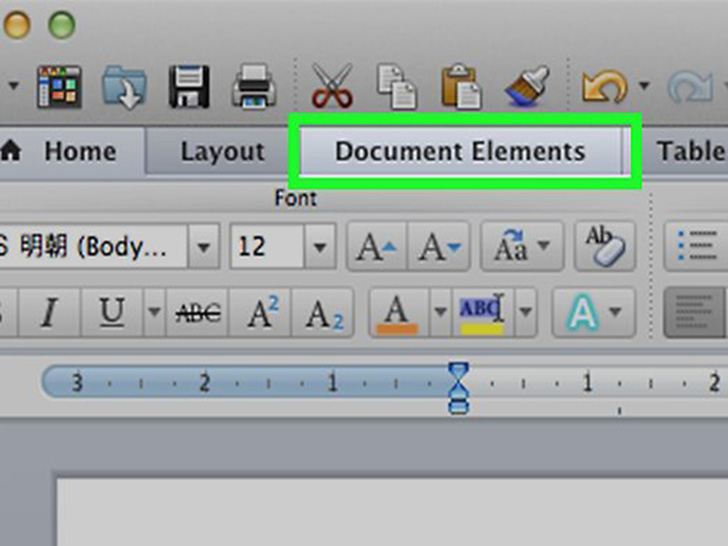Activate the format painter brush
The image size is (728, 546).
[x=527, y=86]
